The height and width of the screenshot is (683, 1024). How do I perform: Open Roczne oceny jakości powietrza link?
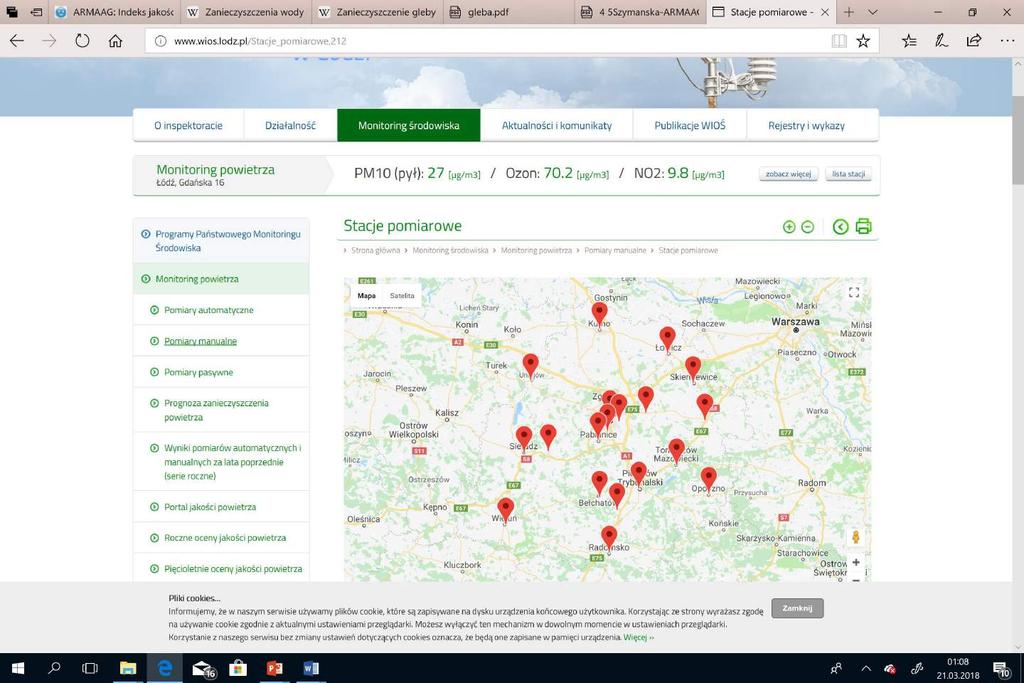(x=225, y=538)
